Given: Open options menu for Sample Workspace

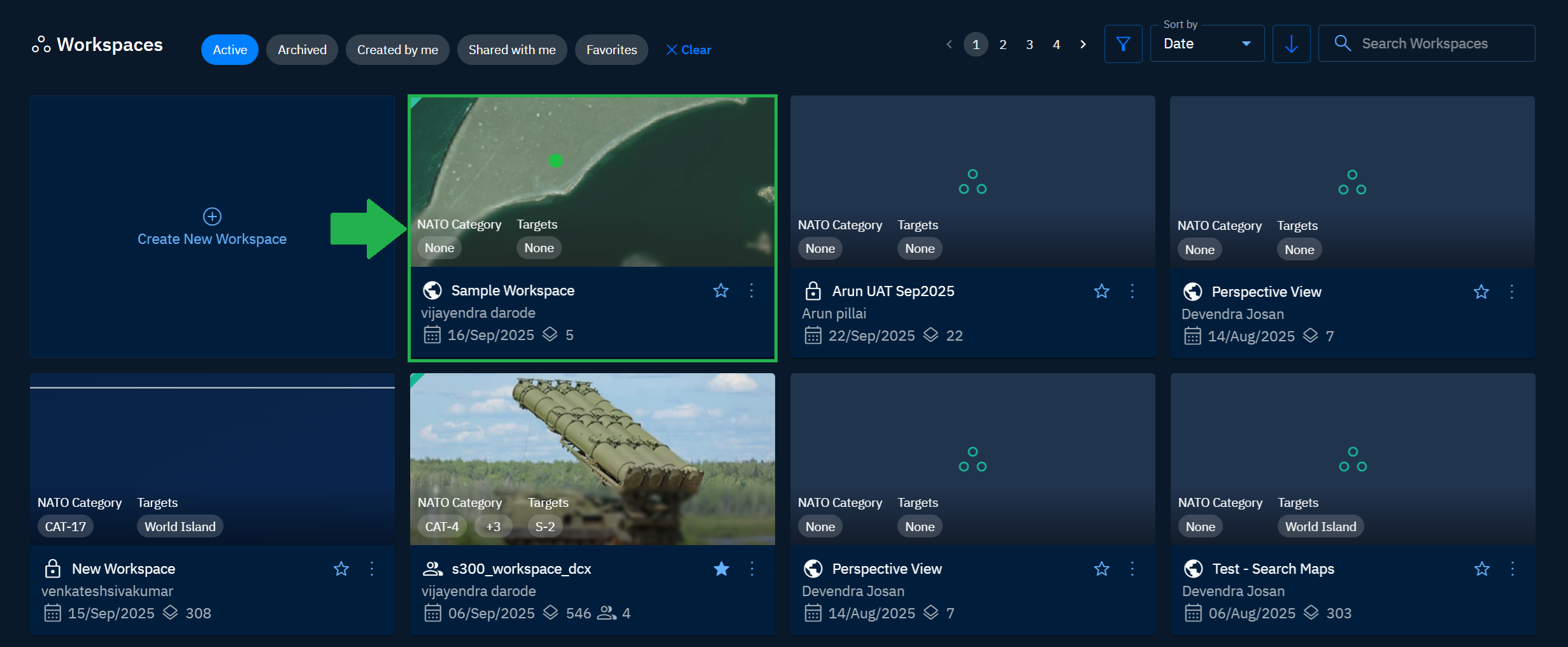Looking at the screenshot, I should 752,290.
